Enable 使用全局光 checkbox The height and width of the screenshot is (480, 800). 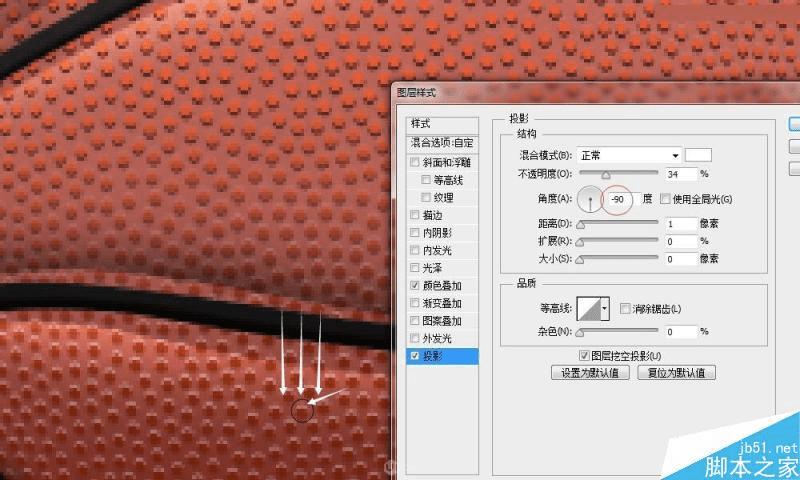[x=665, y=198]
